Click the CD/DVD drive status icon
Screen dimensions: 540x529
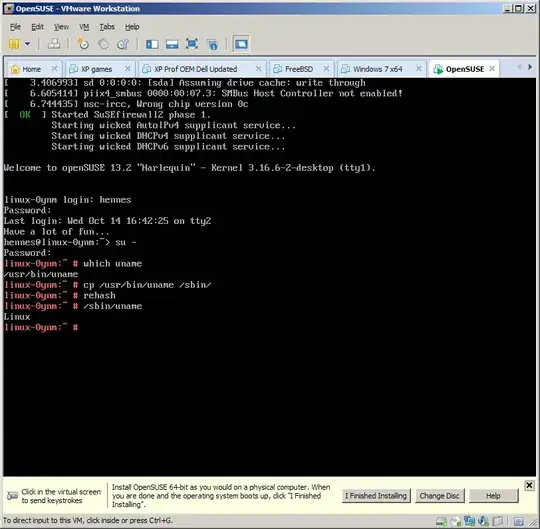[x=455, y=521]
